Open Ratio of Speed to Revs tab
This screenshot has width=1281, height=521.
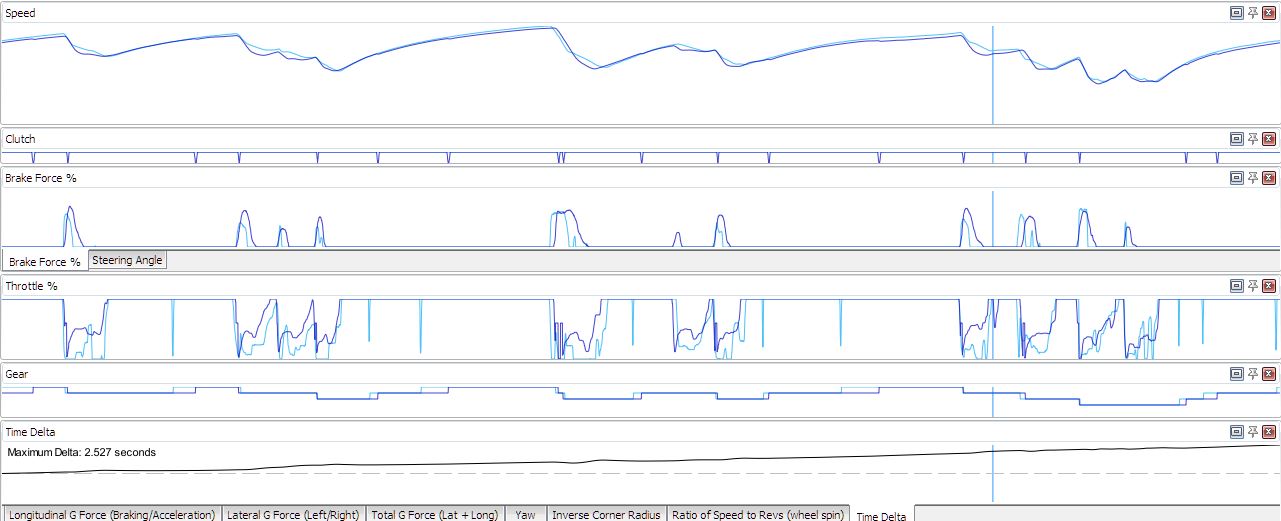click(758, 514)
